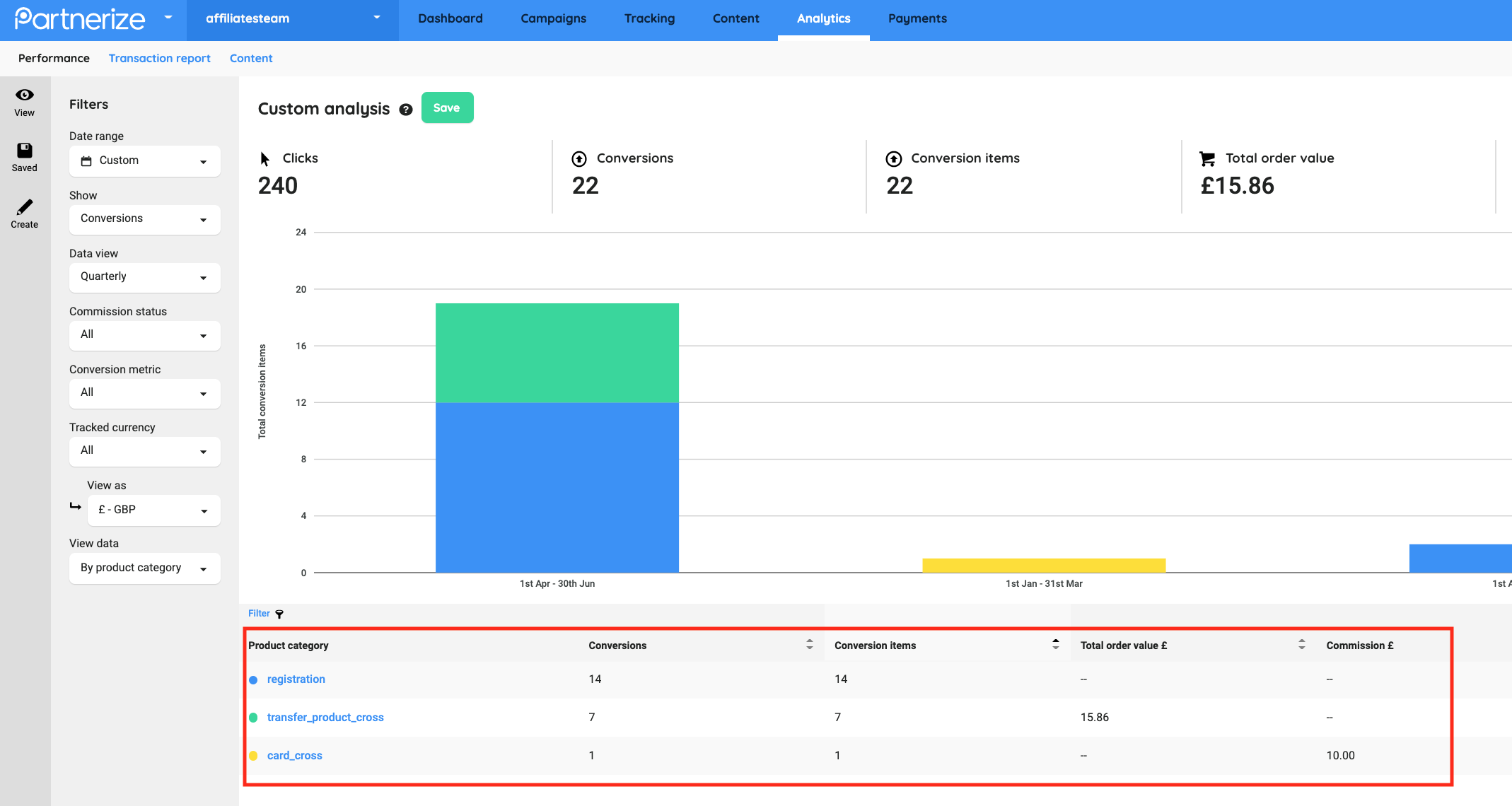Open the View data By product category dropdown

click(x=145, y=568)
